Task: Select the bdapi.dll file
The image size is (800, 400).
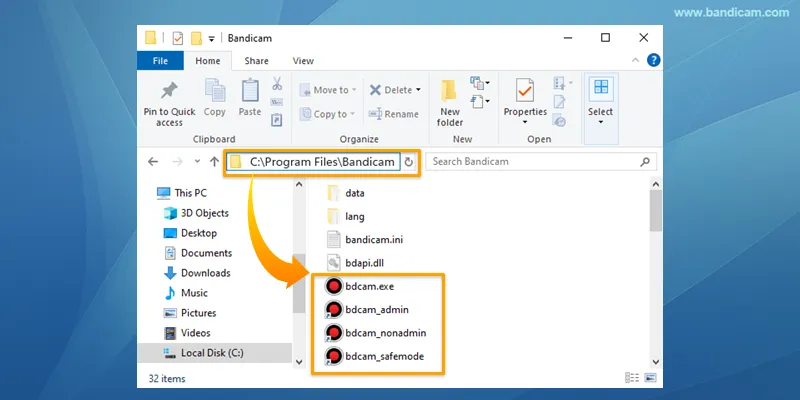Action: 364,263
